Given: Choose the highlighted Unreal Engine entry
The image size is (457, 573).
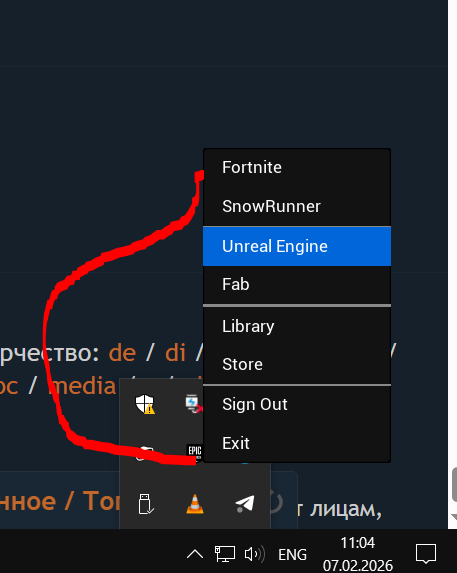Looking at the screenshot, I should [297, 246].
